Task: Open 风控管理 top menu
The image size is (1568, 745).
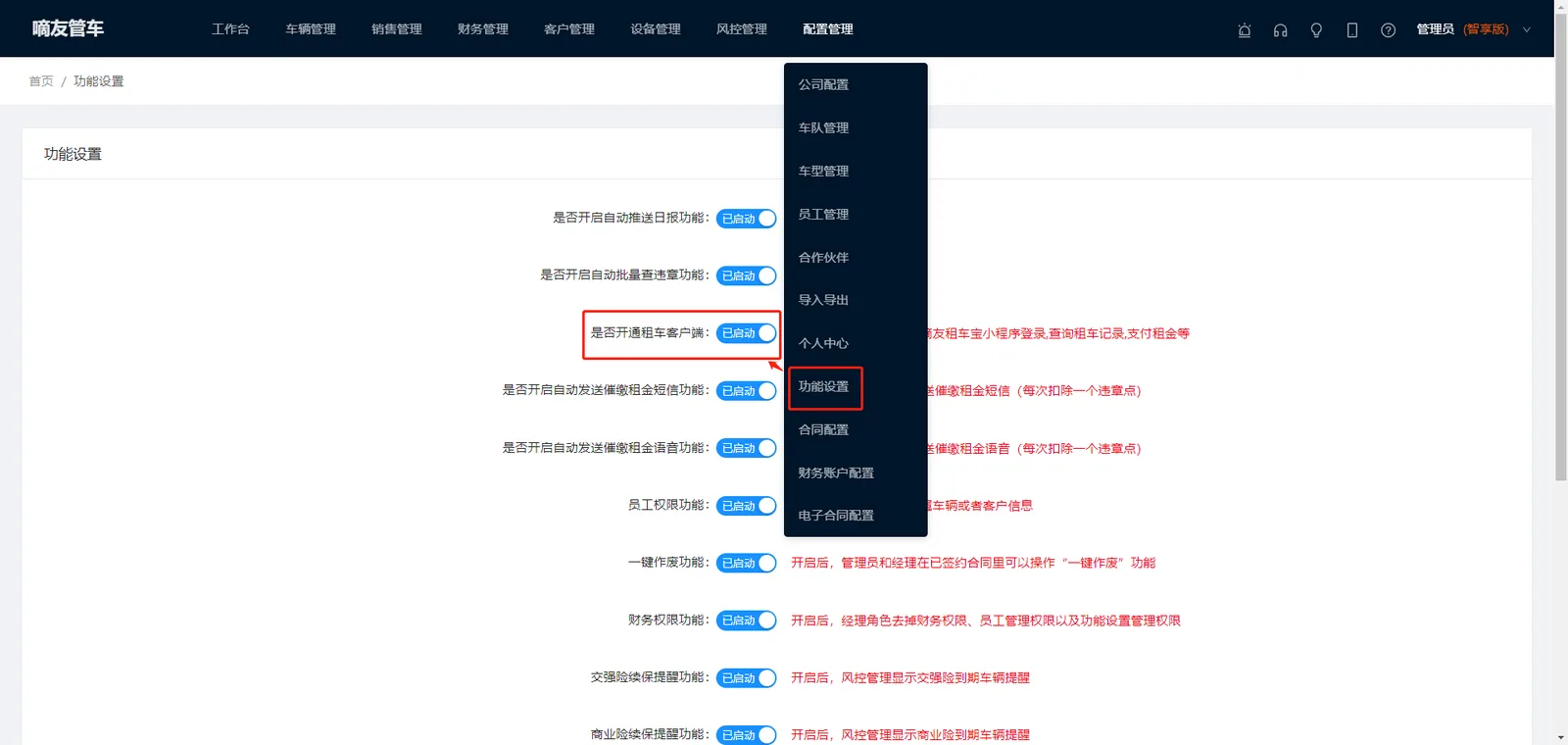Action: [742, 29]
